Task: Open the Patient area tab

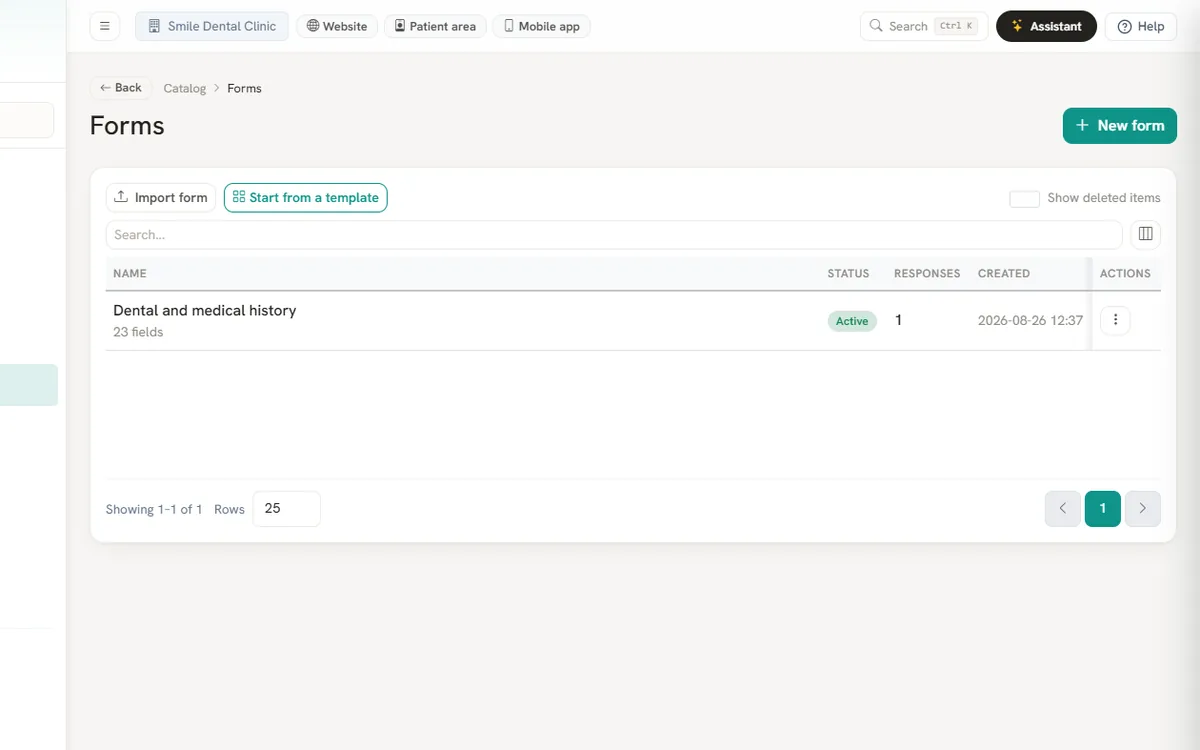Action: point(435,26)
